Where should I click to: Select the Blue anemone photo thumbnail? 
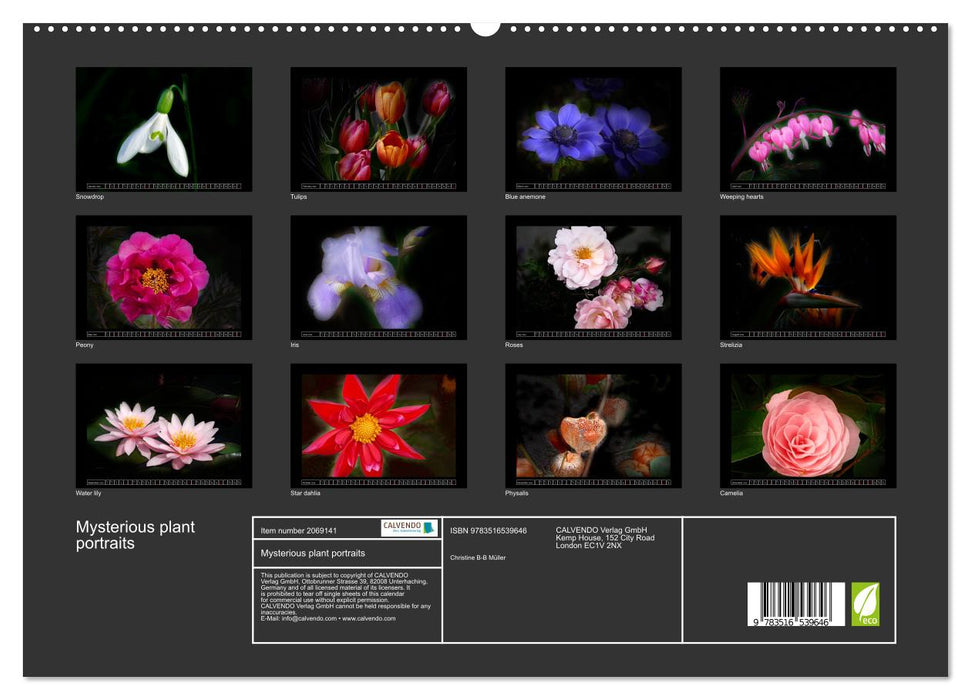(594, 128)
